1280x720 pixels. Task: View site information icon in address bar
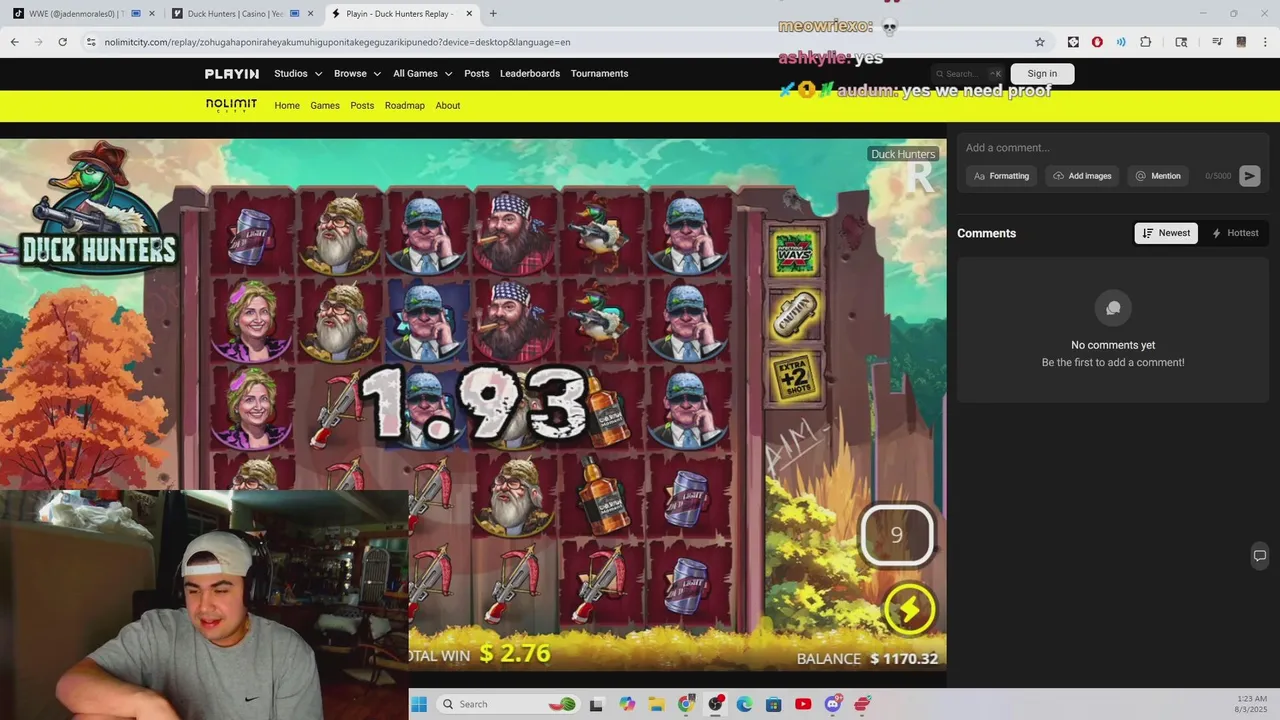click(91, 42)
